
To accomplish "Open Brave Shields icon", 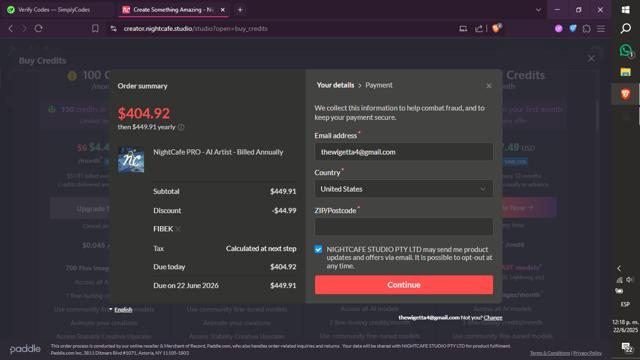I will point(497,29).
